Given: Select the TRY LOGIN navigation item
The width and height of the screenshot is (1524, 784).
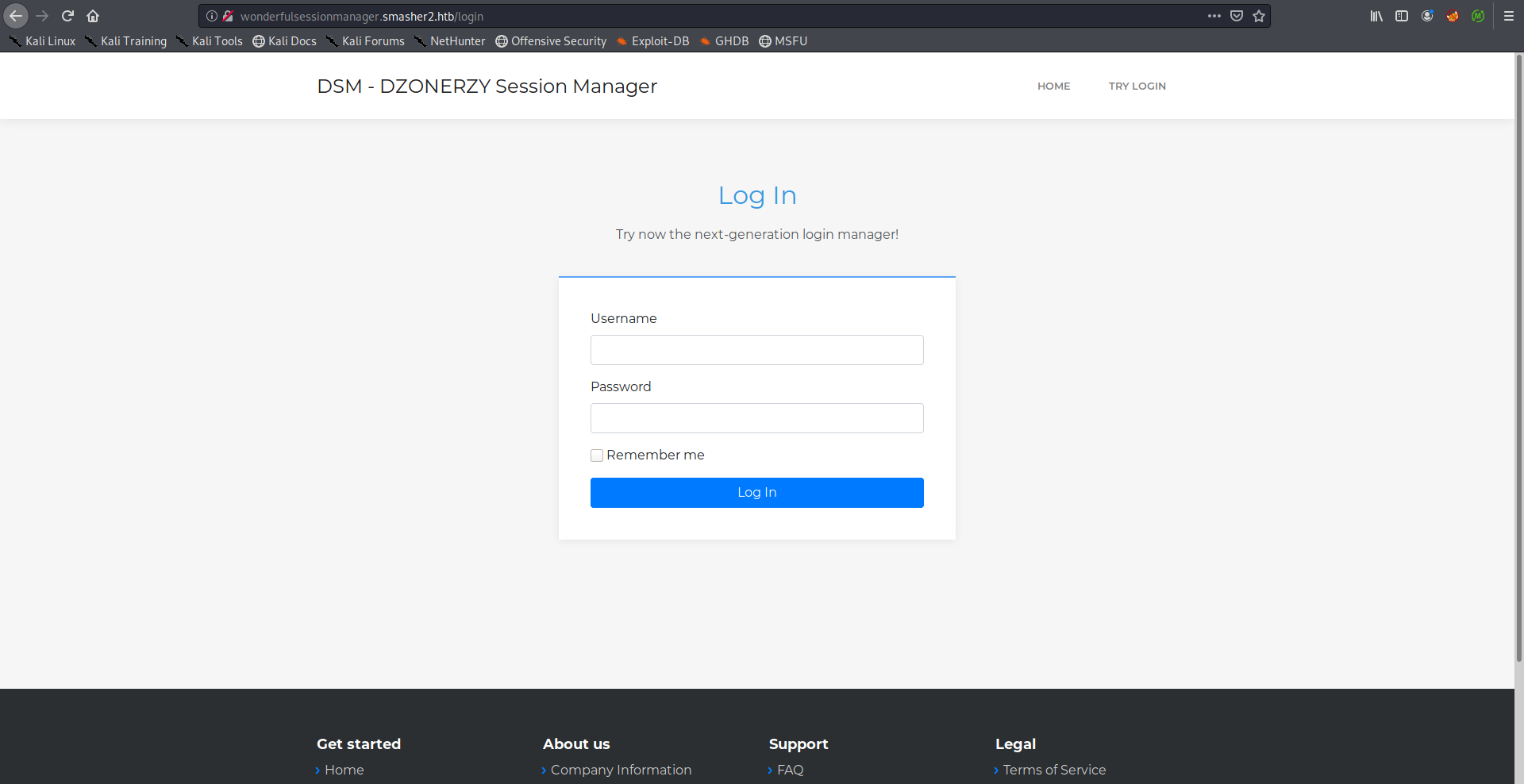Looking at the screenshot, I should pos(1137,86).
